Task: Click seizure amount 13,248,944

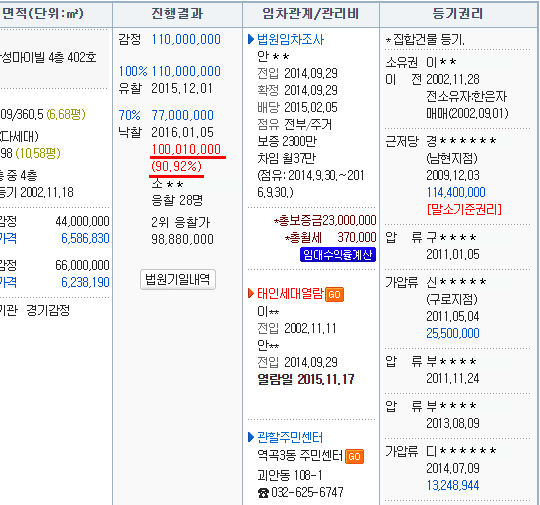Action: (x=453, y=485)
